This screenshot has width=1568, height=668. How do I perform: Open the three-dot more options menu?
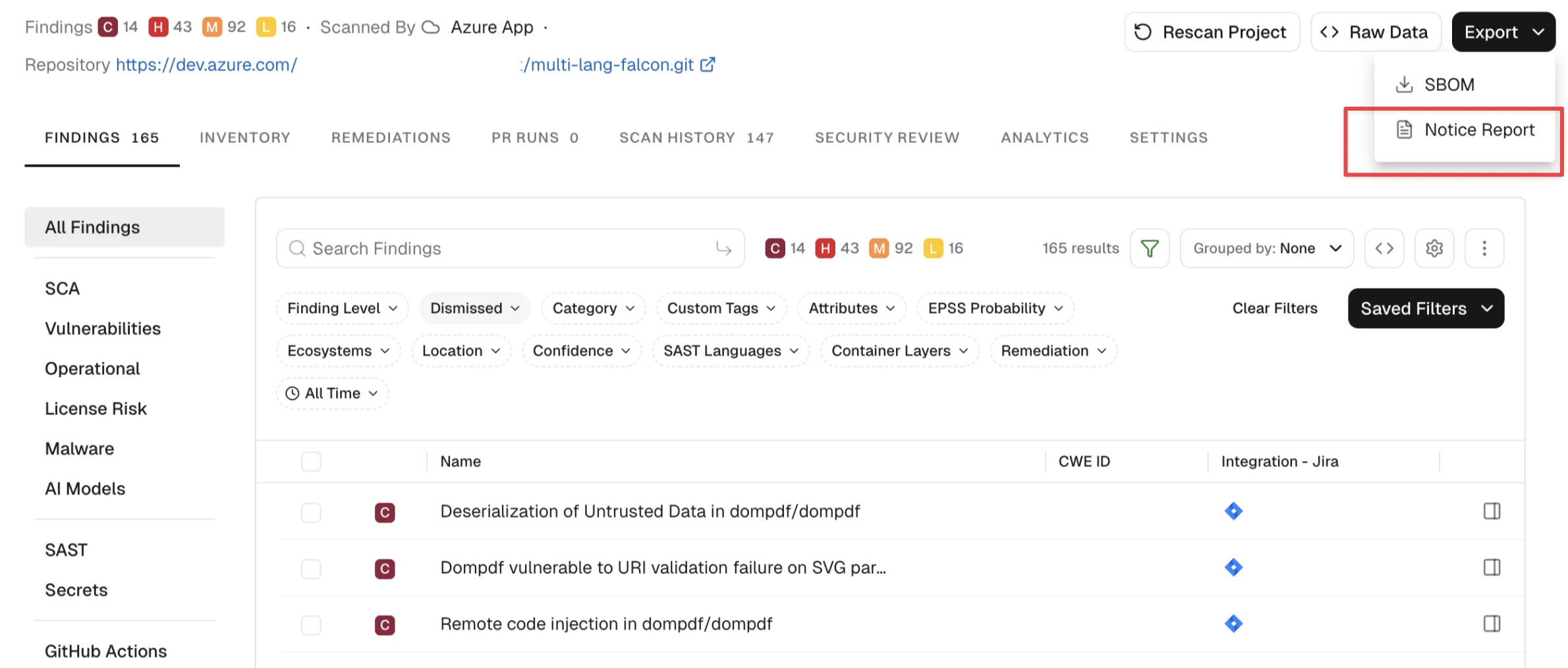click(1484, 248)
